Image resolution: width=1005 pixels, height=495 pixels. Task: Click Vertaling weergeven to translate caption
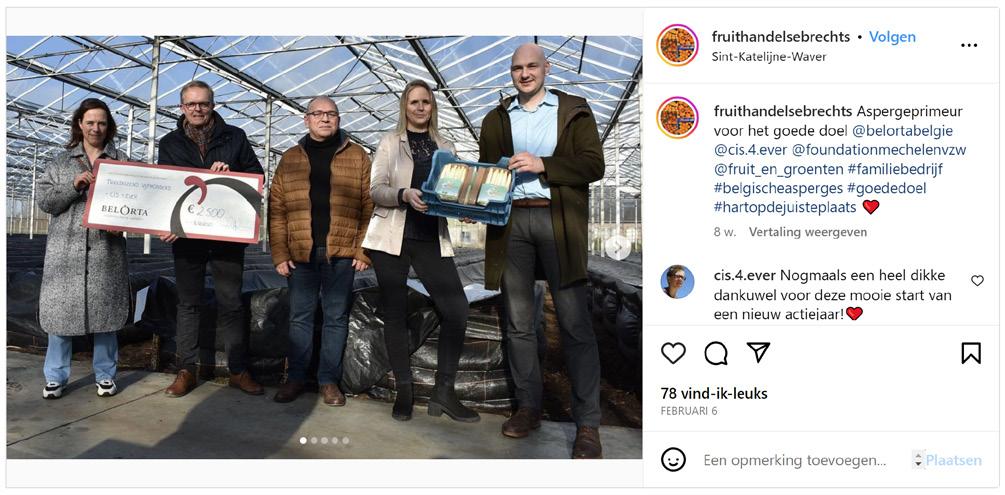pos(808,232)
